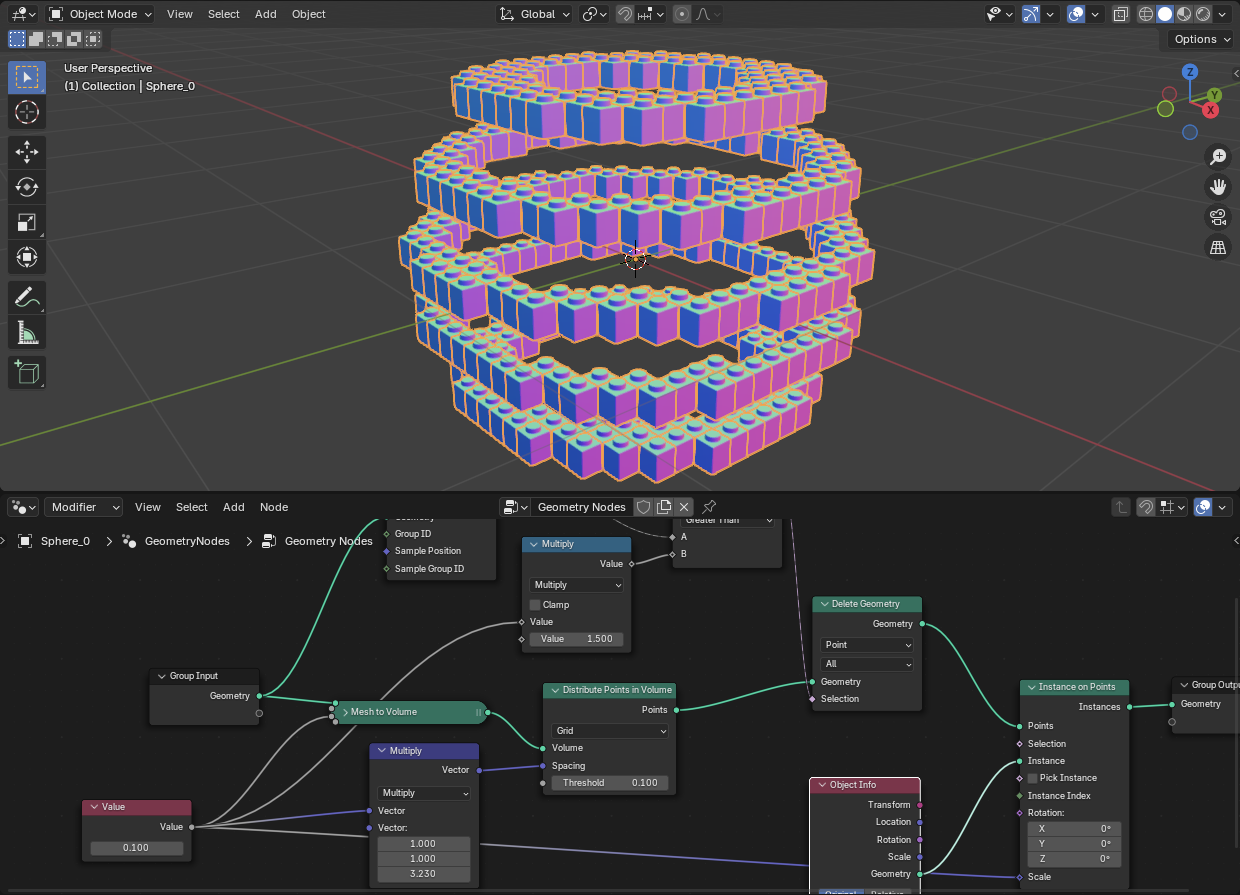Collapse the Object Info node

click(821, 785)
